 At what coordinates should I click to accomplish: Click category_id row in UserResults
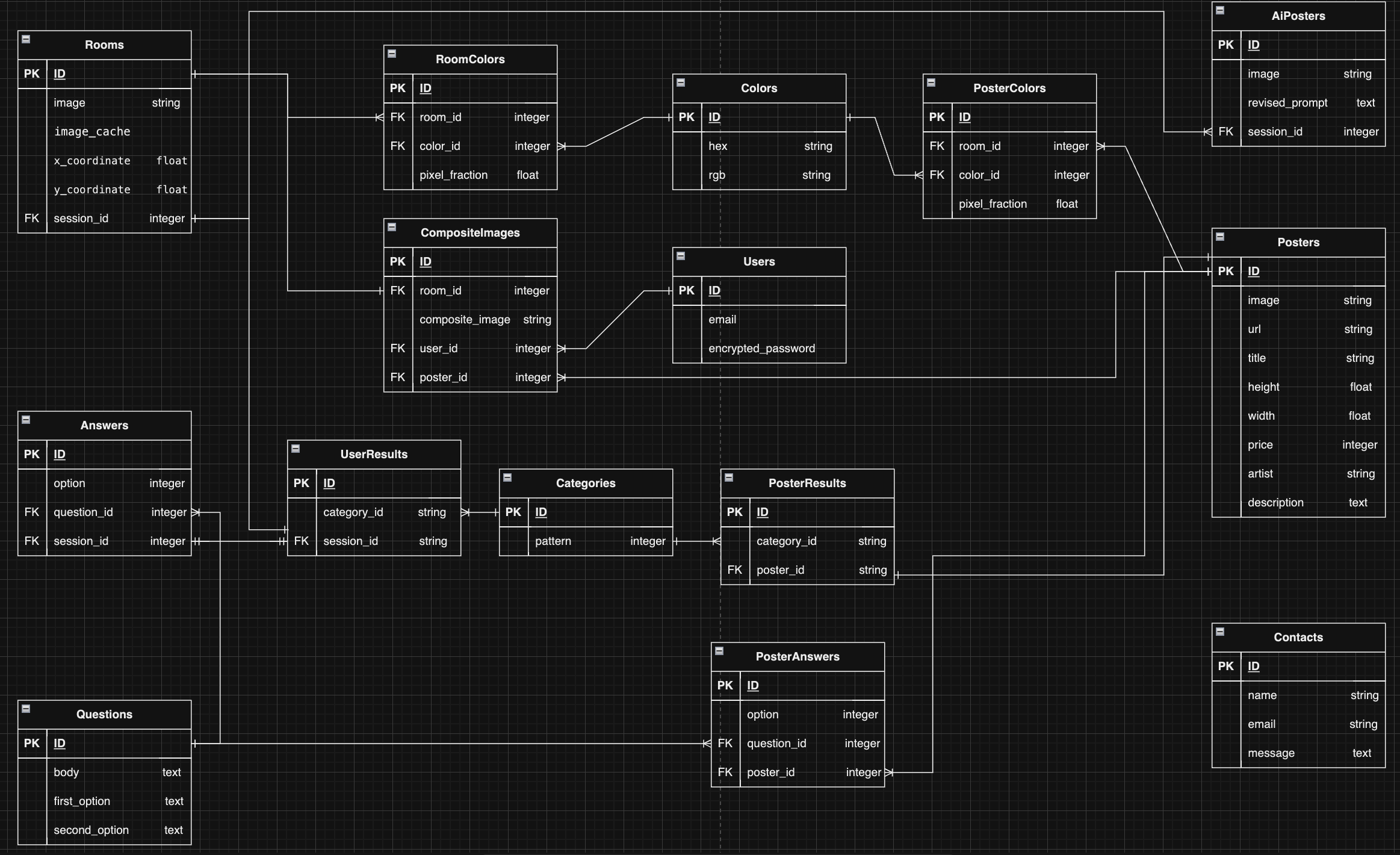[374, 512]
